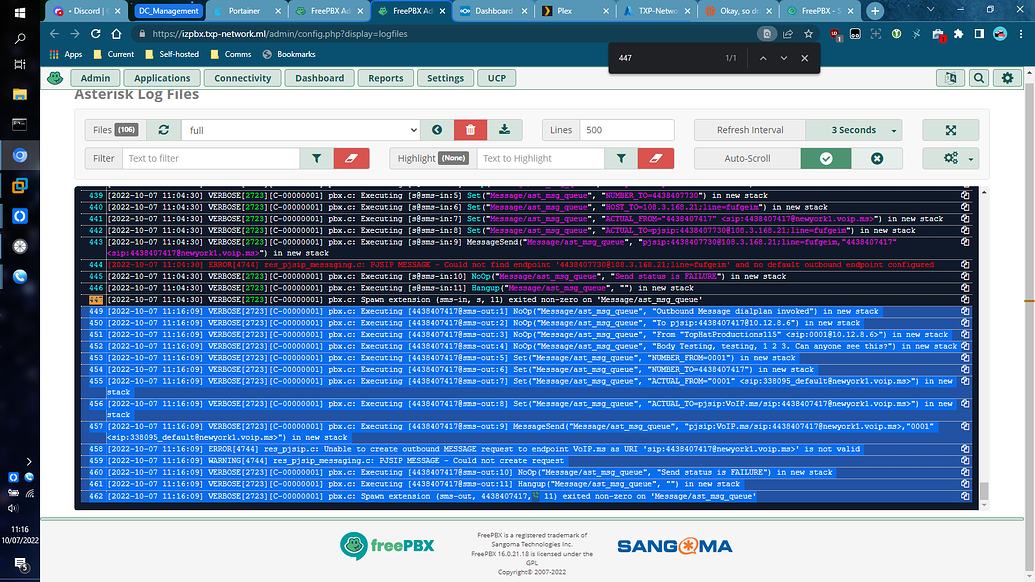Viewport: 1035px width, 582px height.
Task: Expand log viewer to fullscreen
Action: click(950, 129)
